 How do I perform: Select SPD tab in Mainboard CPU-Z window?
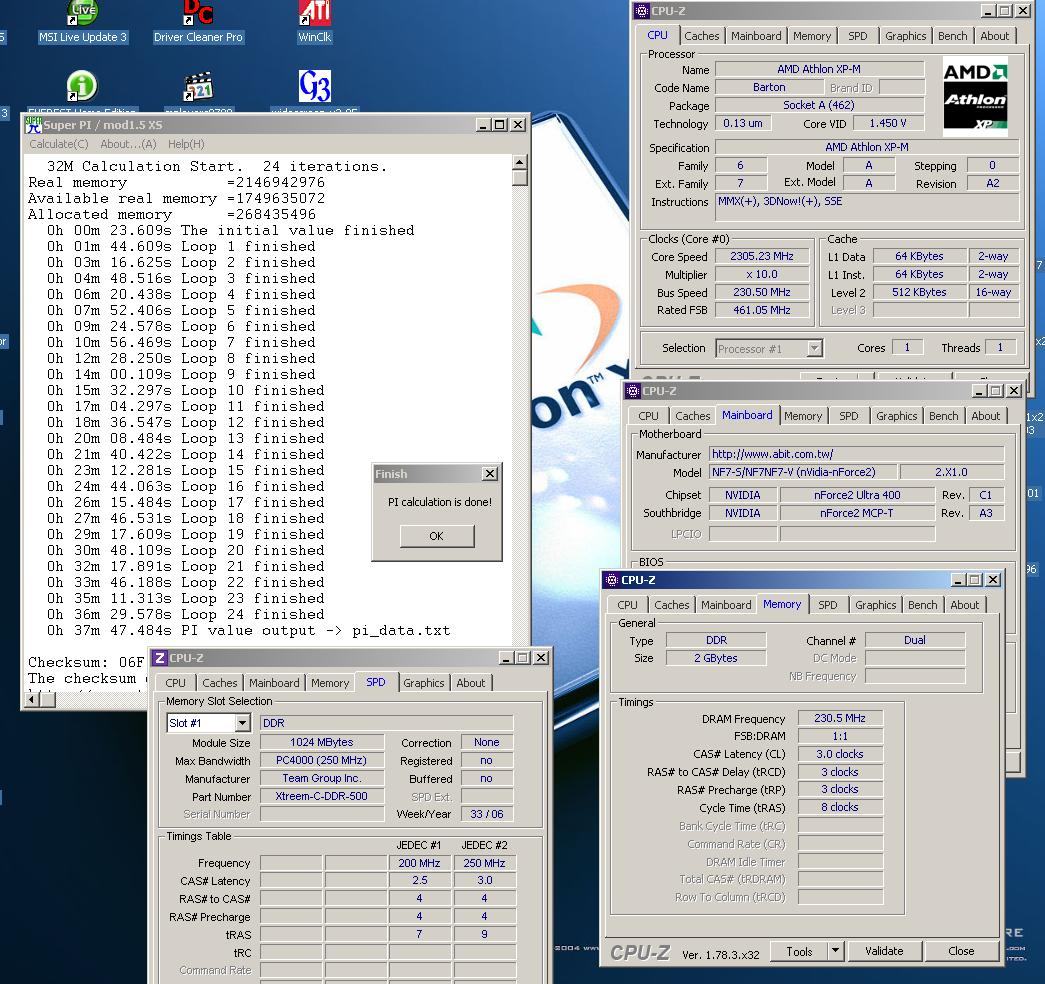(x=848, y=416)
